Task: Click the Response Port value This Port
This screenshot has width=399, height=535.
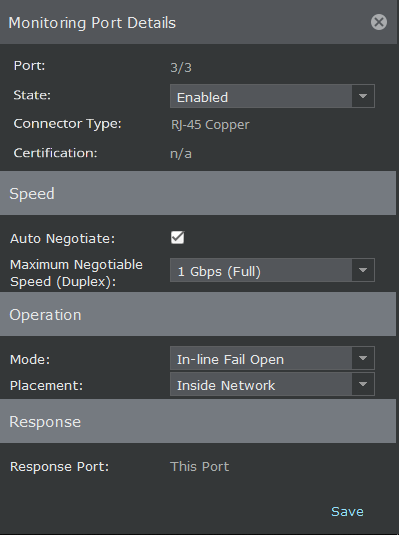Action: [200, 466]
